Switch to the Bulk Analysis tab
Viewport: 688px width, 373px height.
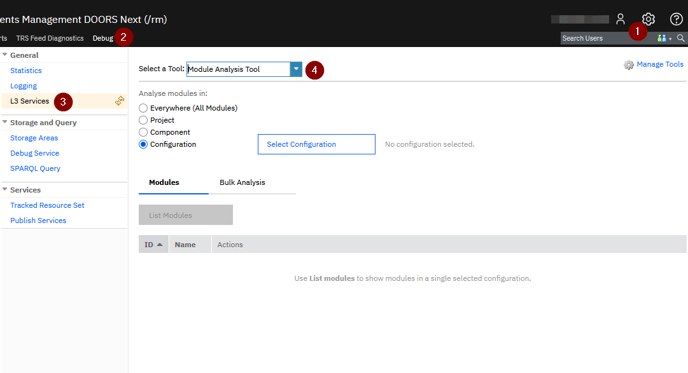pos(242,182)
